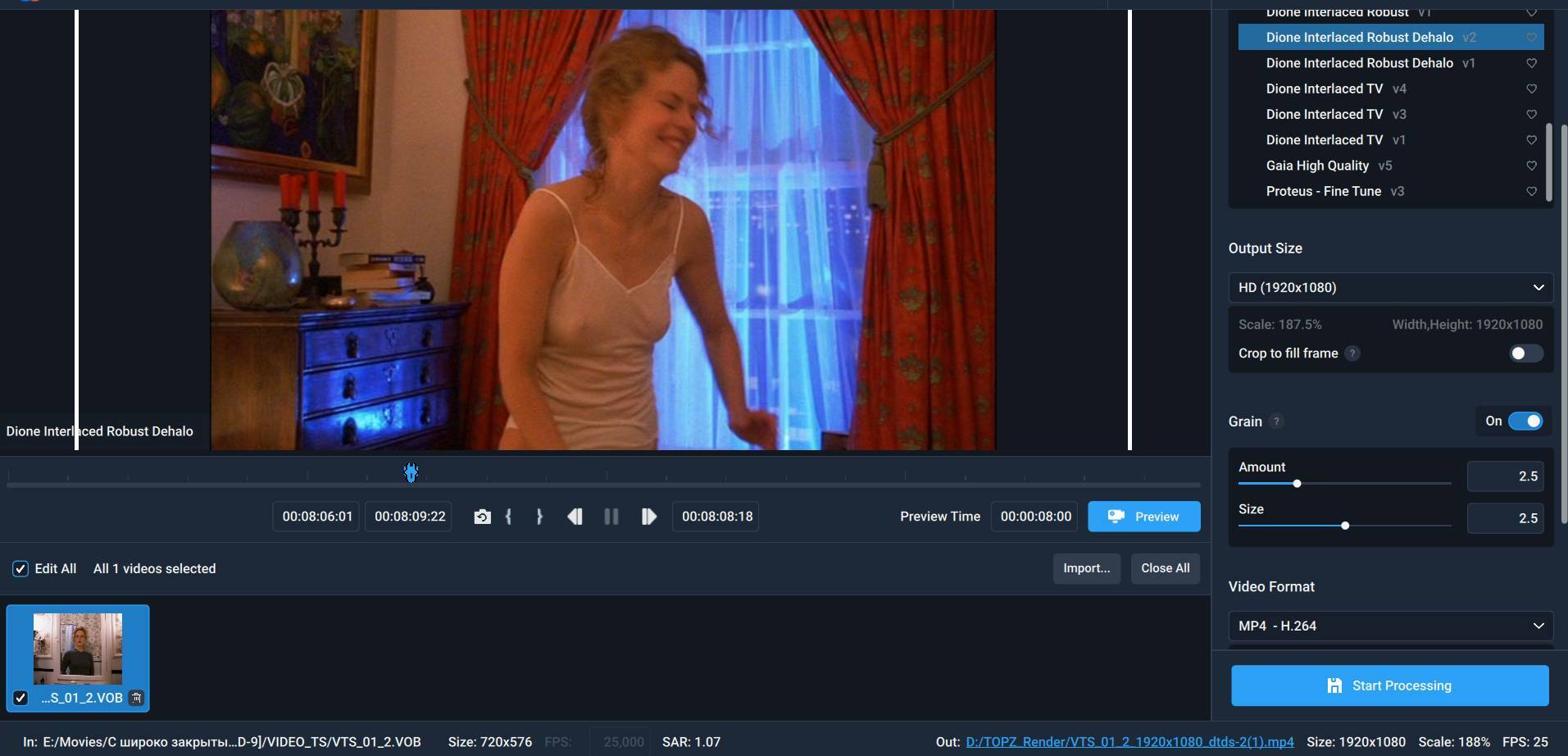Favorite Gaia High Quality v5 heart
This screenshot has width=1568, height=756.
click(x=1531, y=166)
